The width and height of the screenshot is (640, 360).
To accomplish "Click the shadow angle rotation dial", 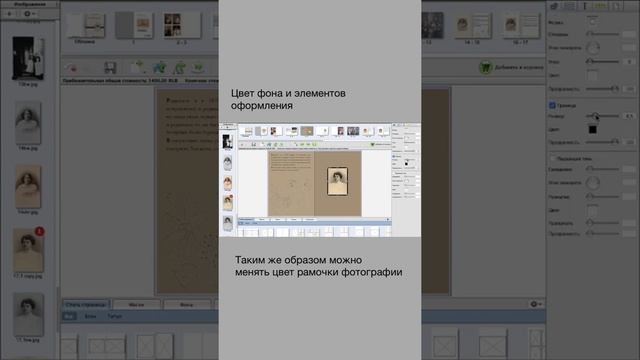I will [x=593, y=182].
